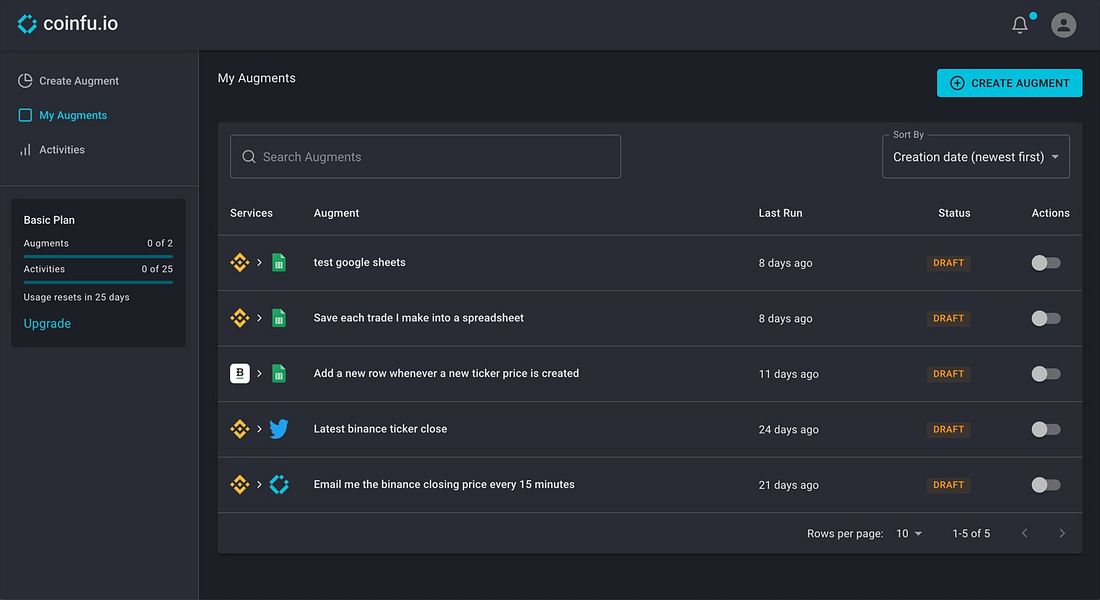Click coinfu icon in Email me row
Viewport: 1100px width, 600px height.
279,484
